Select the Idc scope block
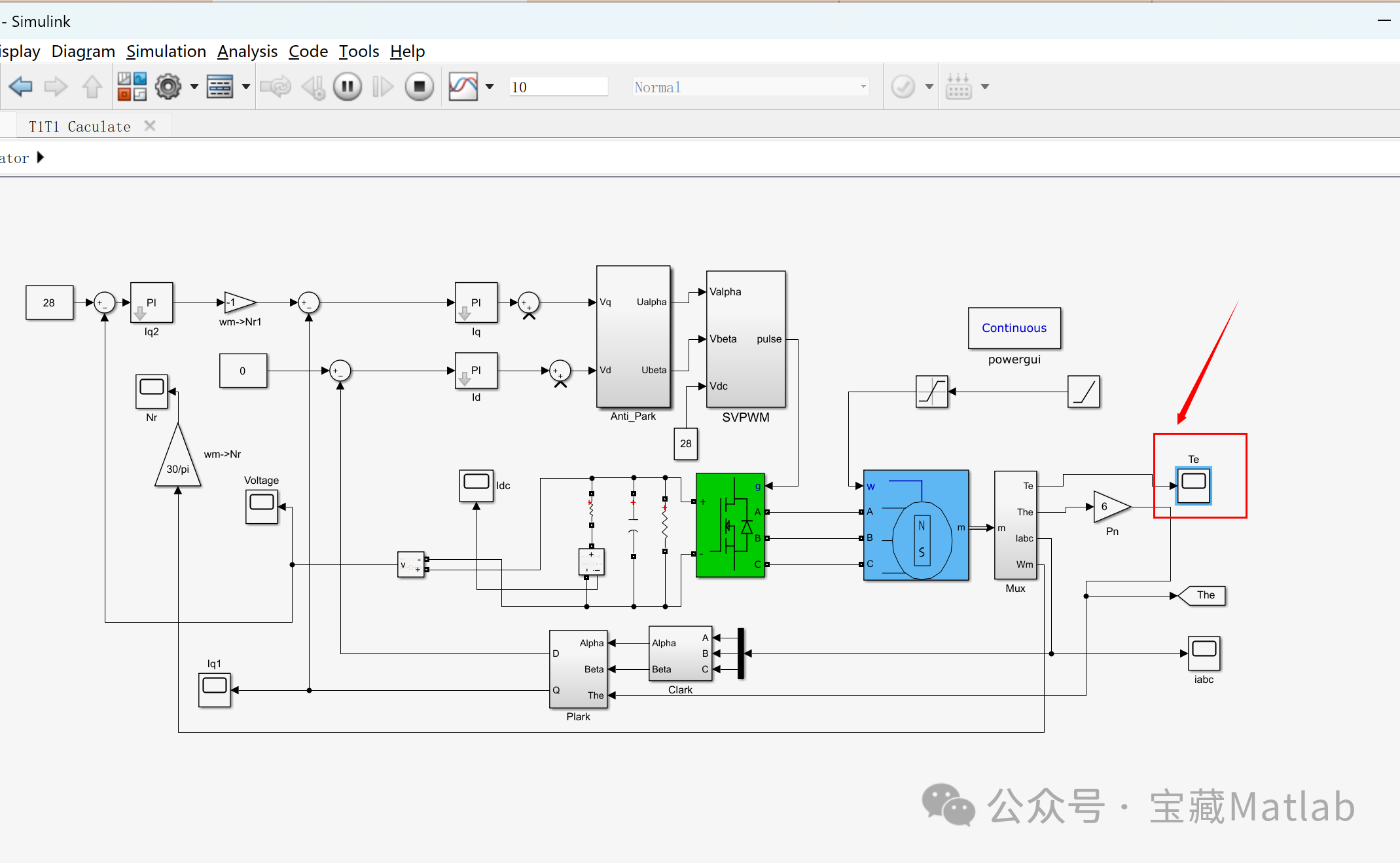1400x863 pixels. (476, 486)
